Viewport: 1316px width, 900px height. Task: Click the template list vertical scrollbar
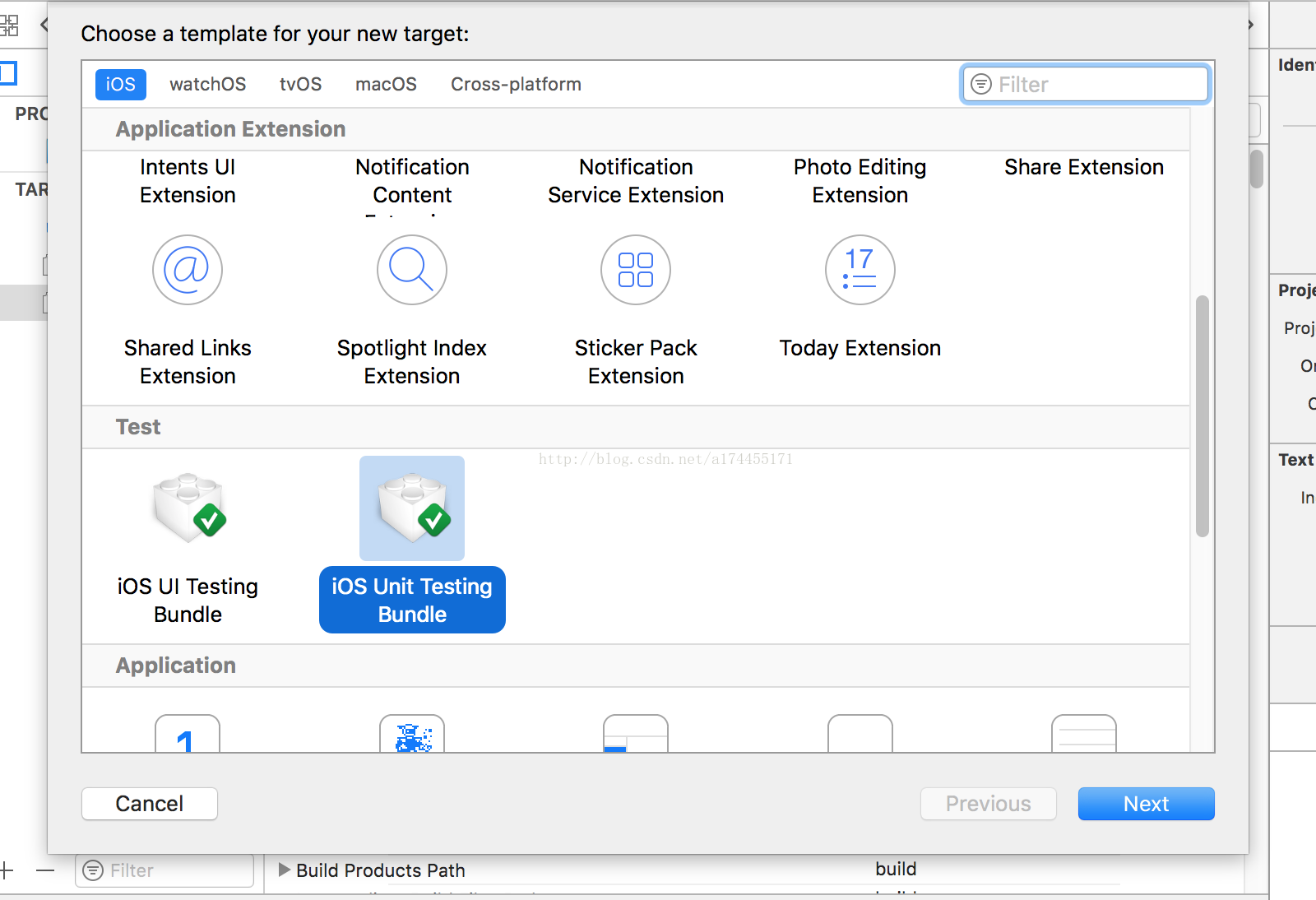tap(1202, 416)
